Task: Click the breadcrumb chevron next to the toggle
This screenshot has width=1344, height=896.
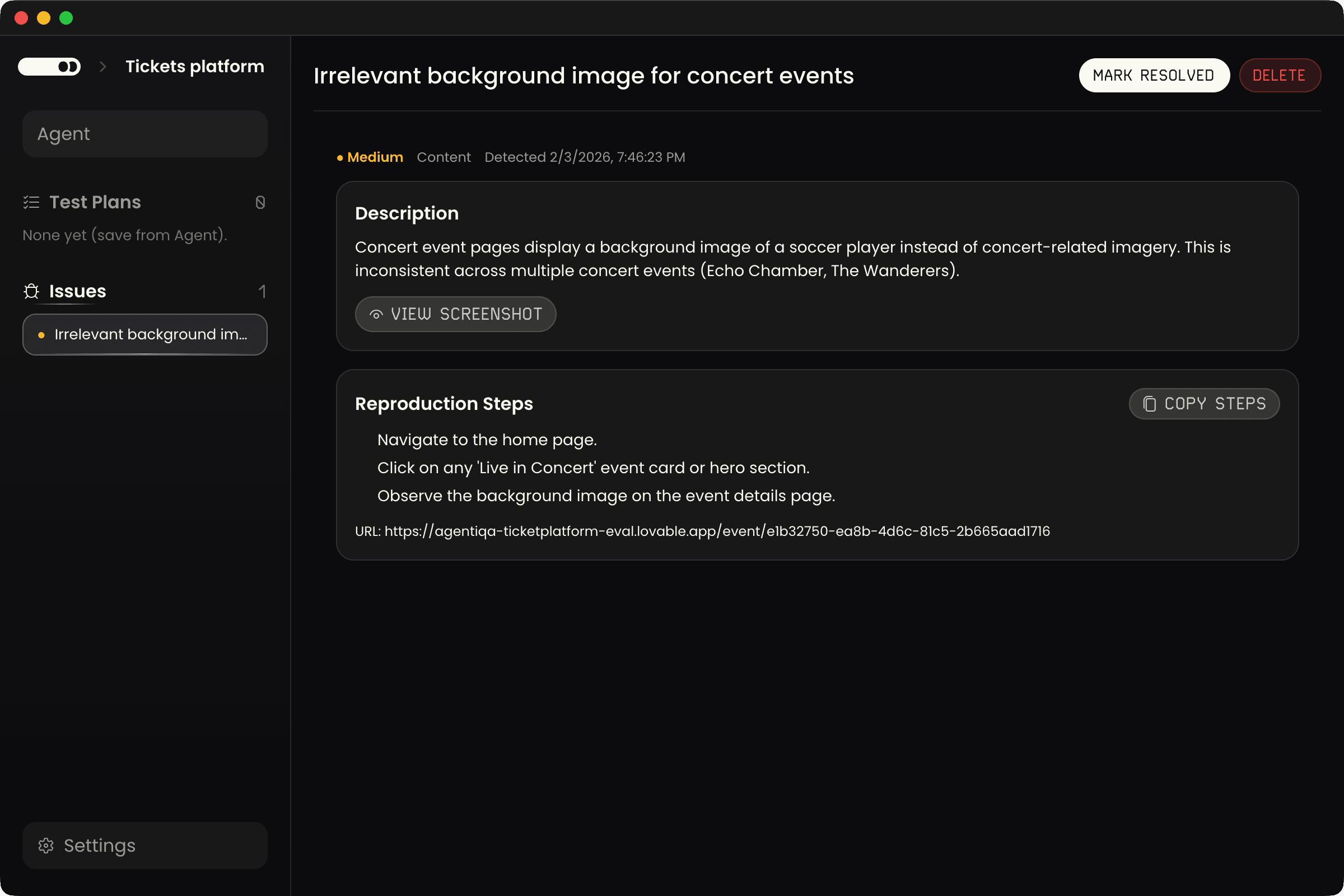Action: coord(102,66)
